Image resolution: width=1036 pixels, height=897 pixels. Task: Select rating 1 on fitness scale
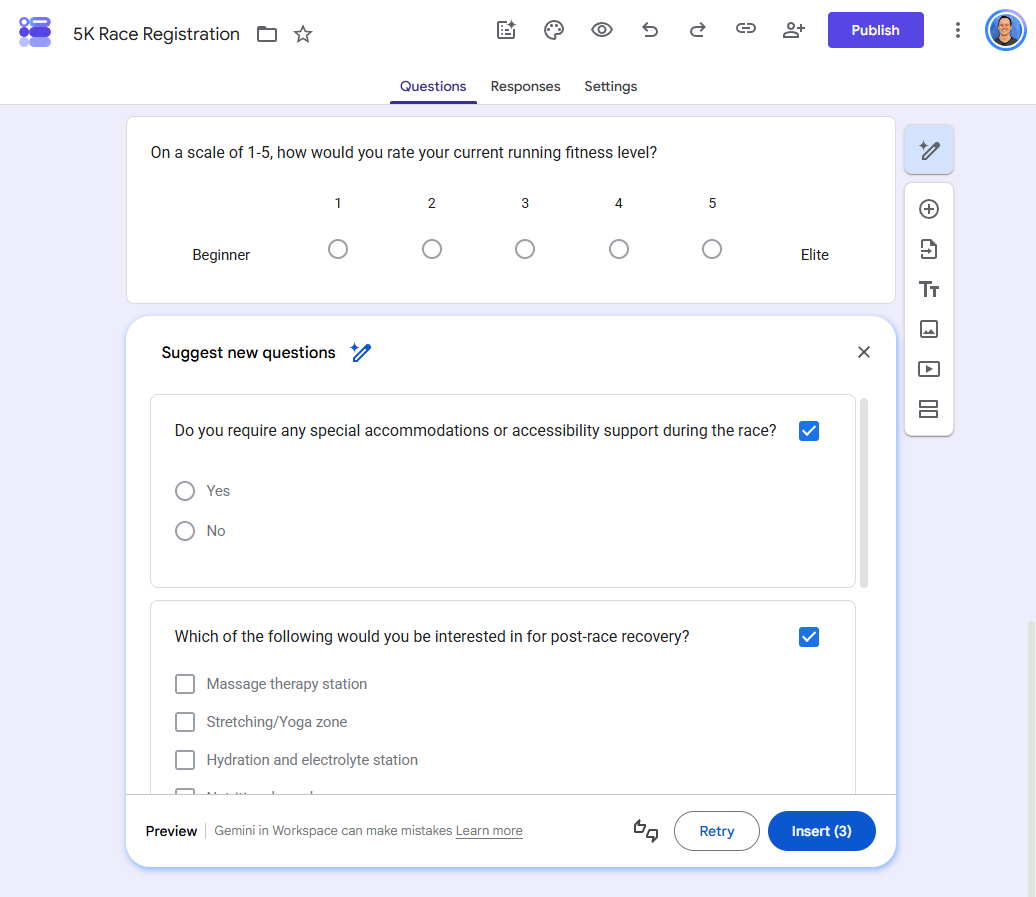click(x=338, y=249)
